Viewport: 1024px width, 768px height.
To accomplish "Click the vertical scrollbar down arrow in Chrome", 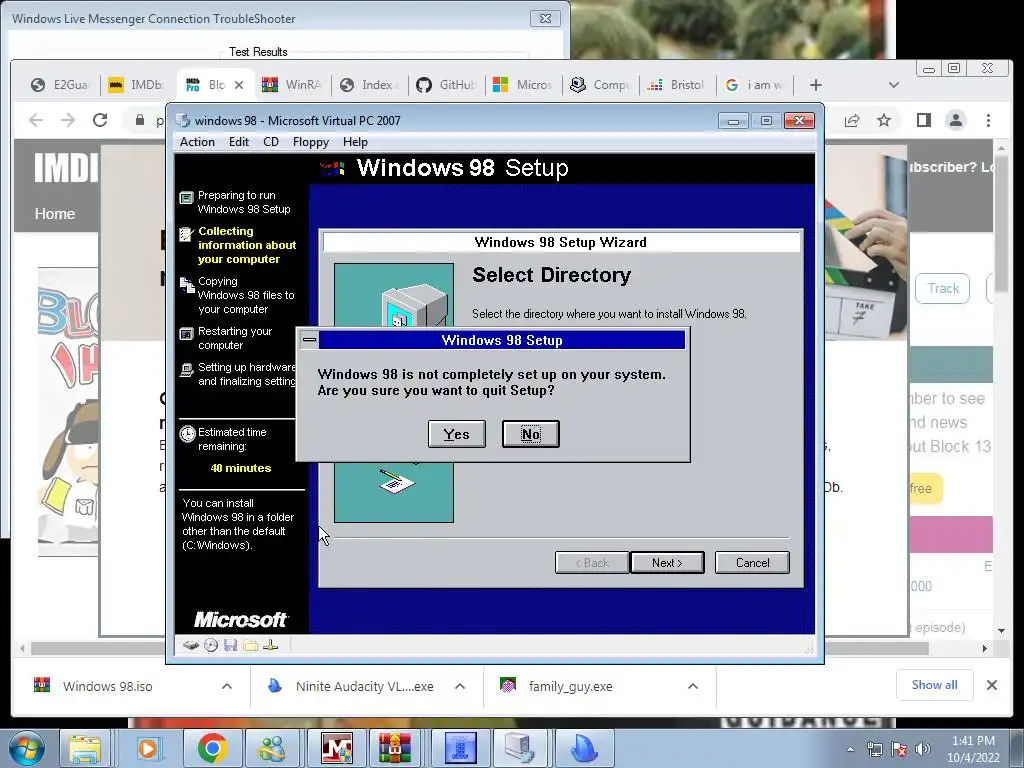I will 1002,630.
